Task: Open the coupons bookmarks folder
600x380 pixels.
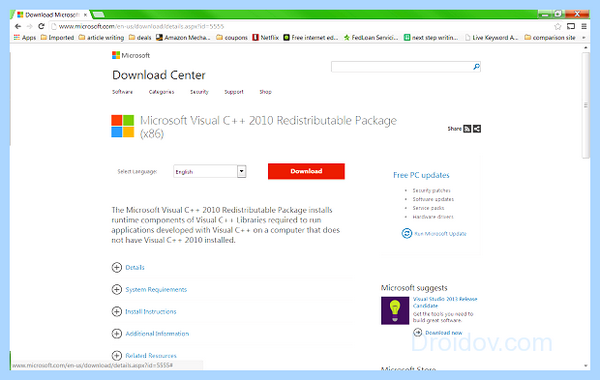Action: pyautogui.click(x=232, y=38)
